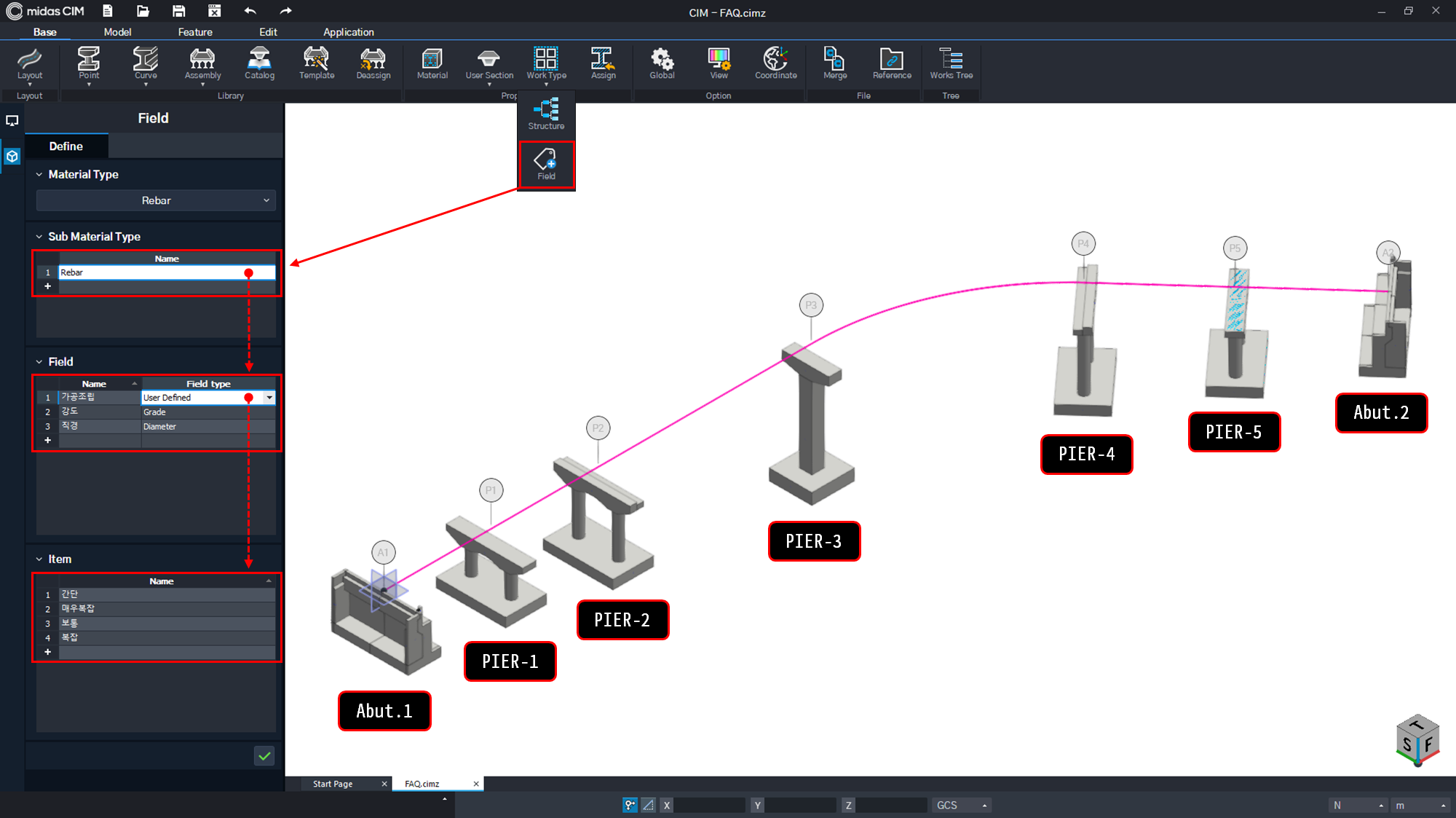The image size is (1456, 818).
Task: Toggle the angle snap icon beside the X field
Action: point(648,805)
